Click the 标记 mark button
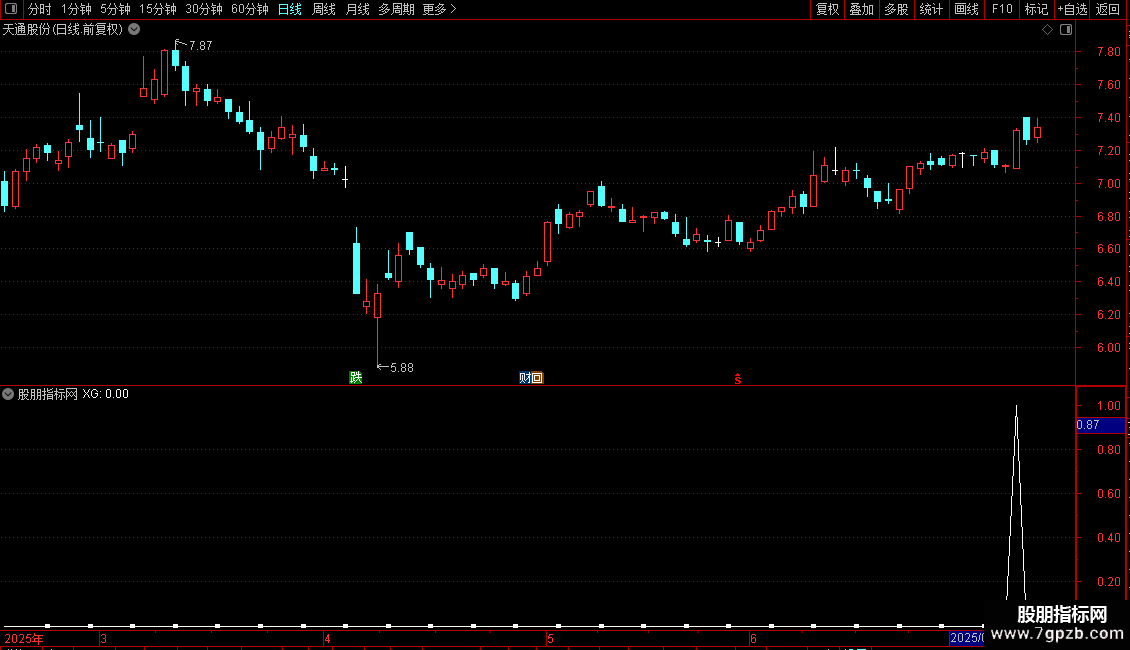Viewport: 1130px width, 650px height. pyautogui.click(x=1036, y=9)
